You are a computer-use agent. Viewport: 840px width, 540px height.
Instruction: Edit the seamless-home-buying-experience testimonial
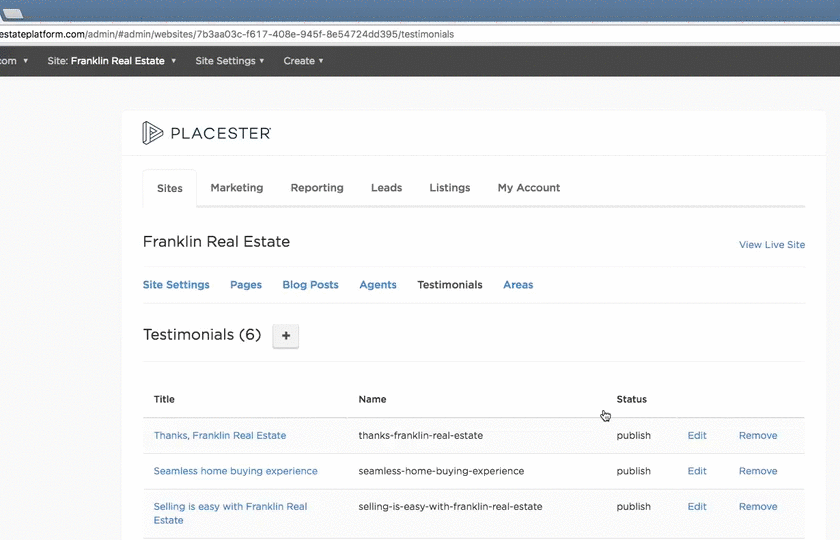pos(696,471)
